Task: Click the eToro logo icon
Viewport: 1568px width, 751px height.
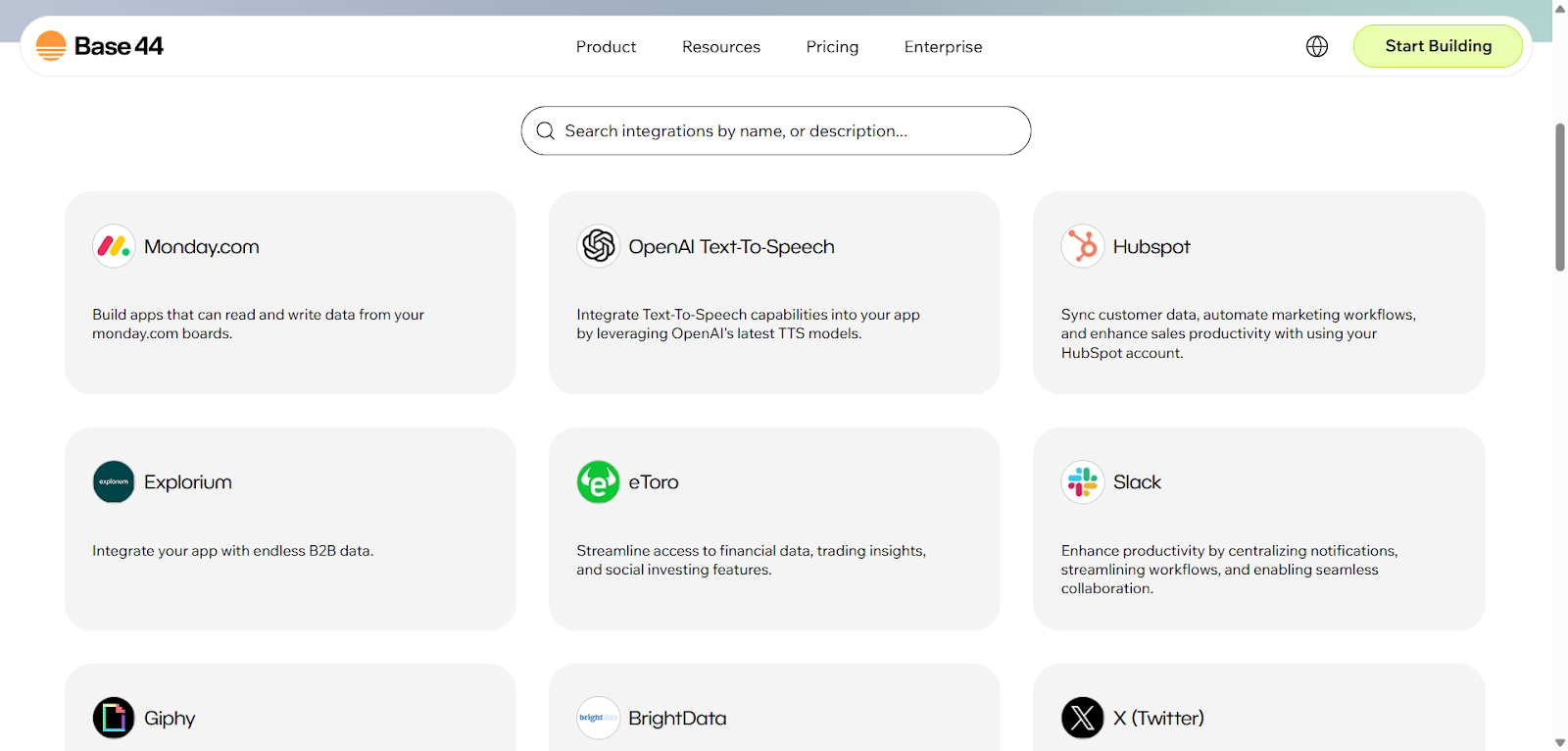Action: pos(598,481)
